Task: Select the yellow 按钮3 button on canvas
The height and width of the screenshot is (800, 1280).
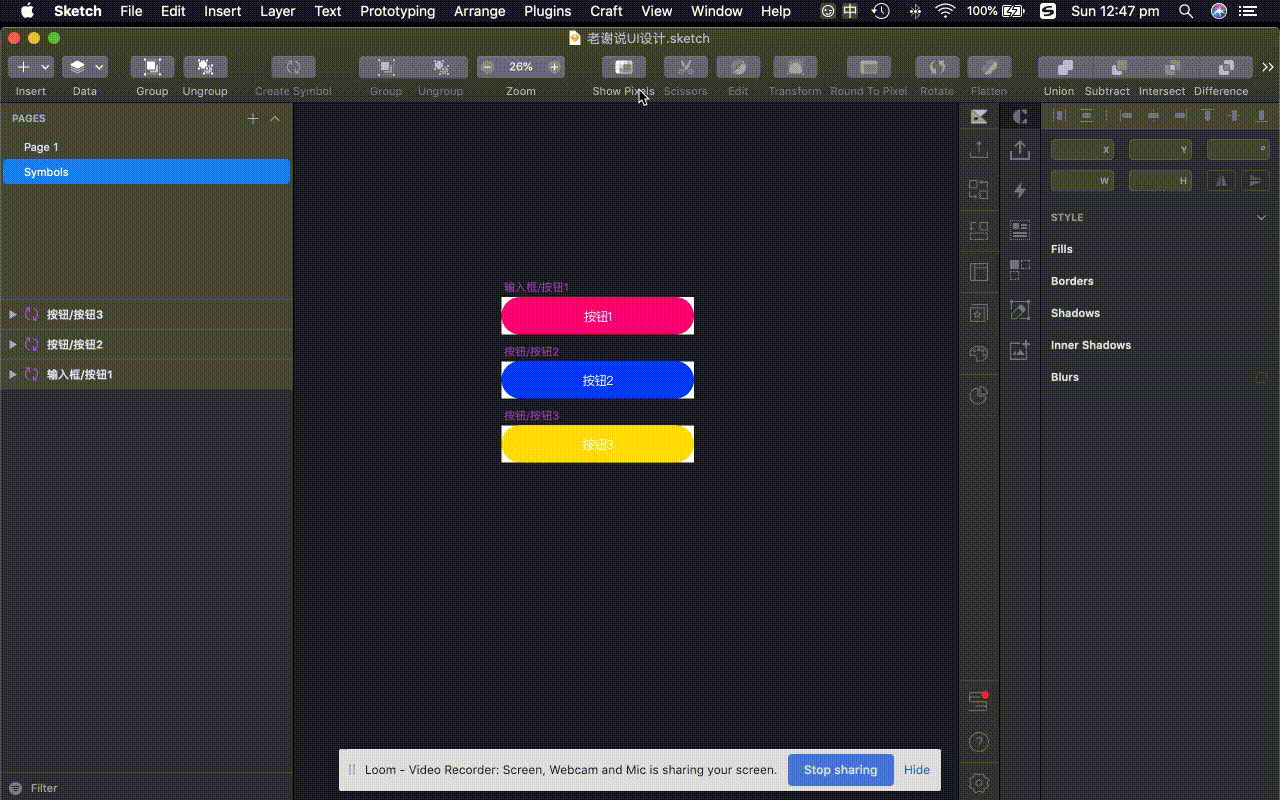Action: (x=597, y=444)
